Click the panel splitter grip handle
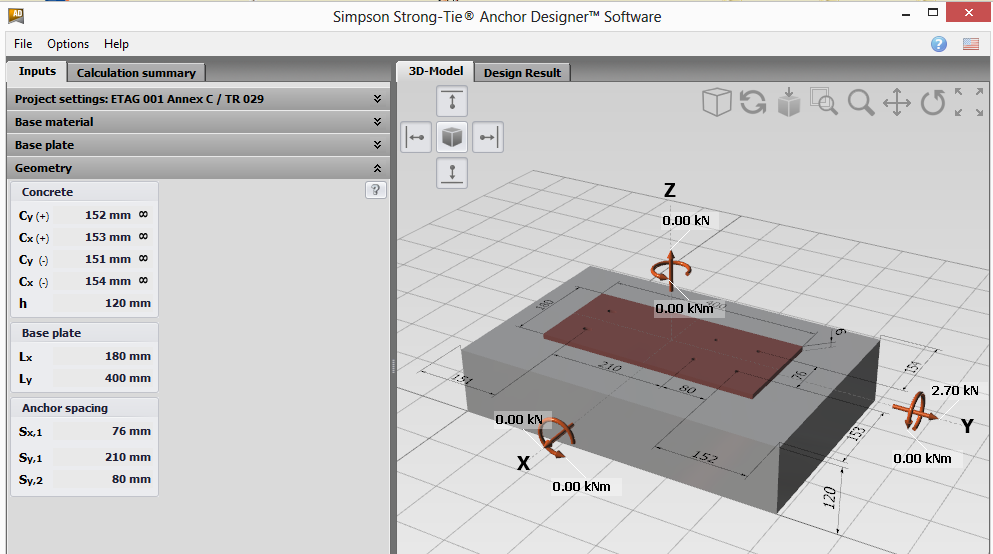Image resolution: width=993 pixels, height=554 pixels. (x=393, y=366)
